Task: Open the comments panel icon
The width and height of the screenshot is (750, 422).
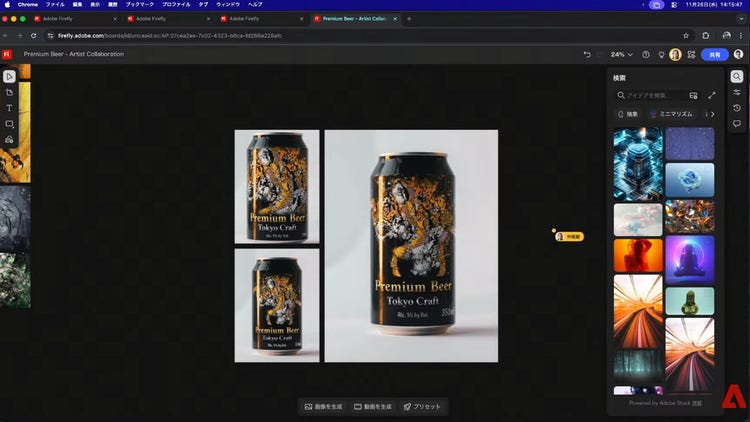Action: pyautogui.click(x=737, y=124)
